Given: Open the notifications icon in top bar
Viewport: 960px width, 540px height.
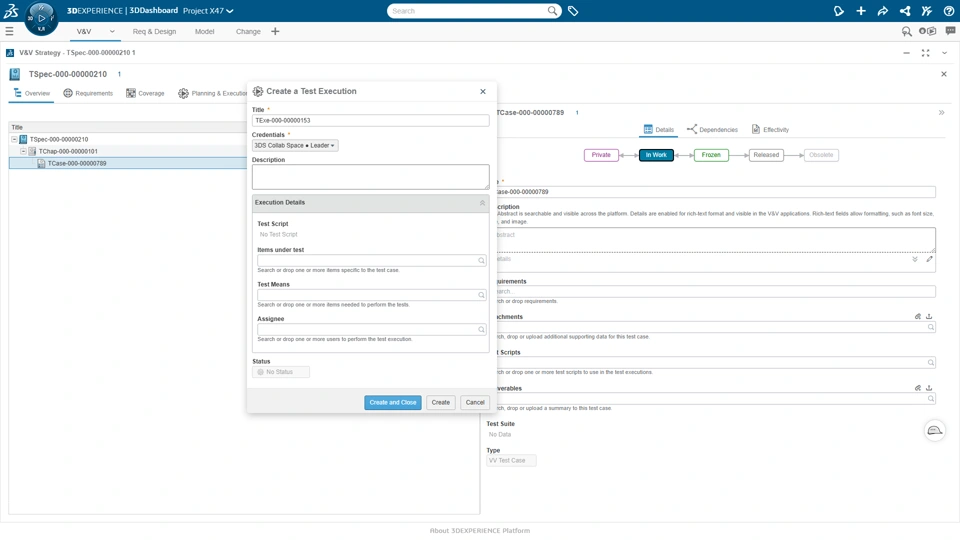Looking at the screenshot, I should pyautogui.click(x=839, y=11).
